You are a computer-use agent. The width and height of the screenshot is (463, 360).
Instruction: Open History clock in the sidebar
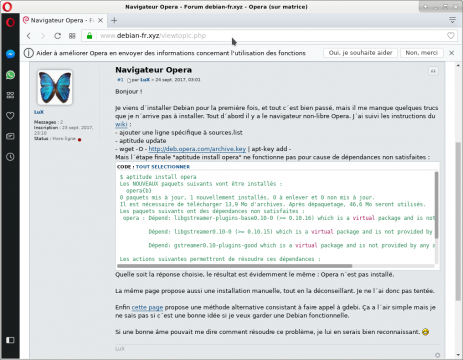point(10,157)
